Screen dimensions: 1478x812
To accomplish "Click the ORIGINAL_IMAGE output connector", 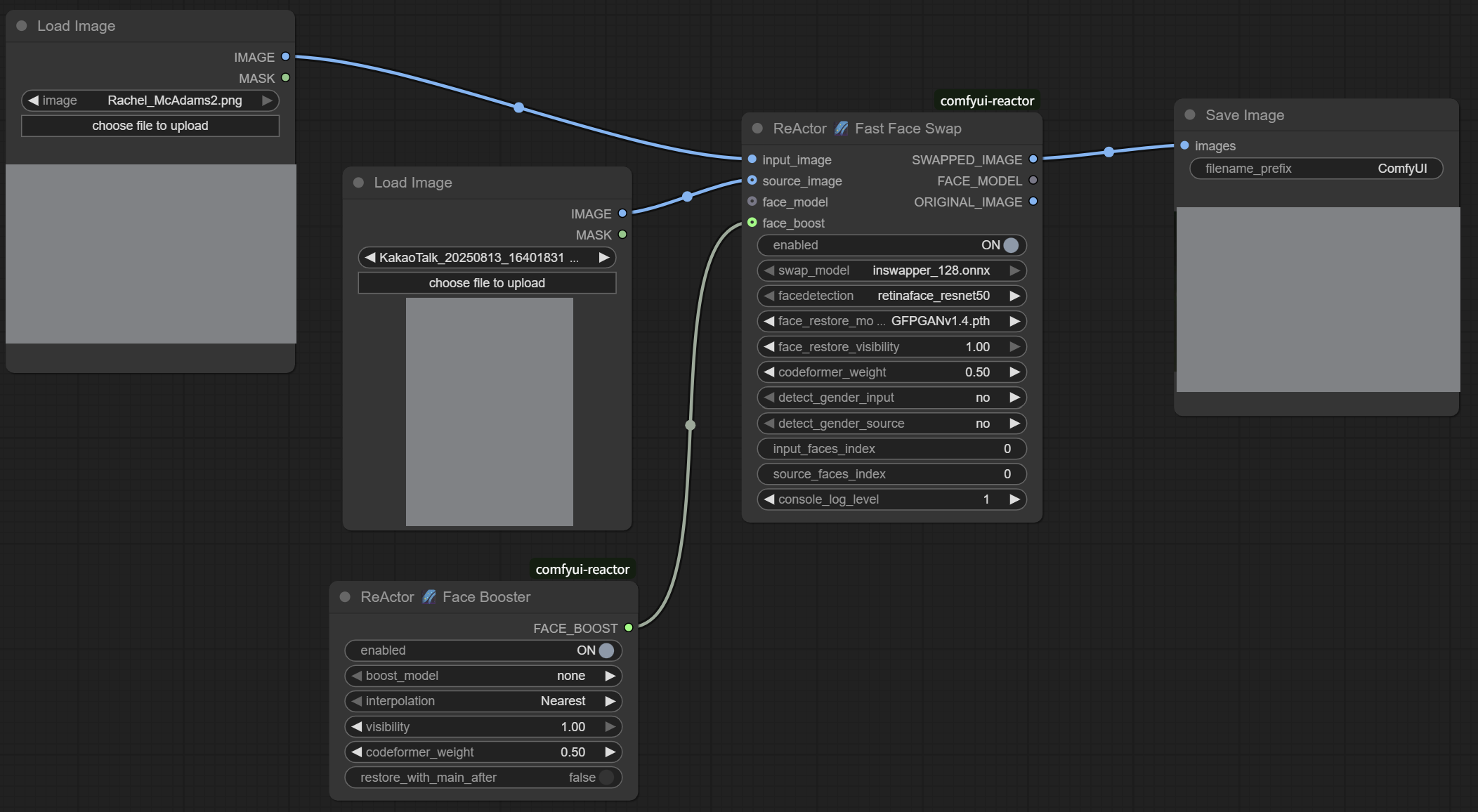I will (1033, 202).
